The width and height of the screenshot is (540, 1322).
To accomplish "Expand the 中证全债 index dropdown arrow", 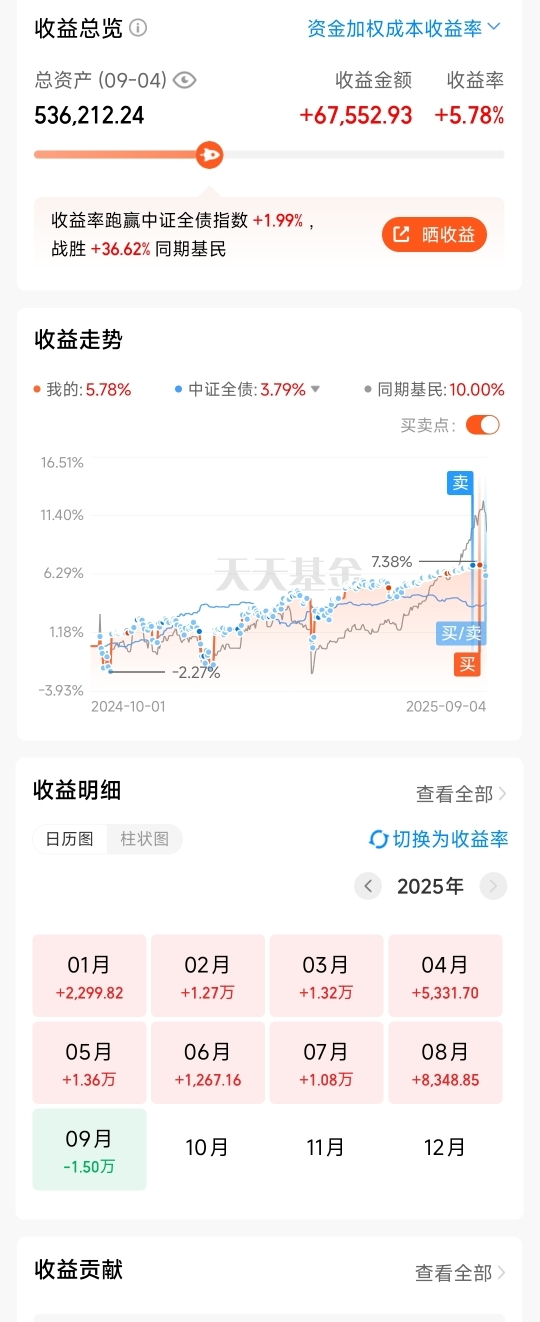I will (x=315, y=390).
